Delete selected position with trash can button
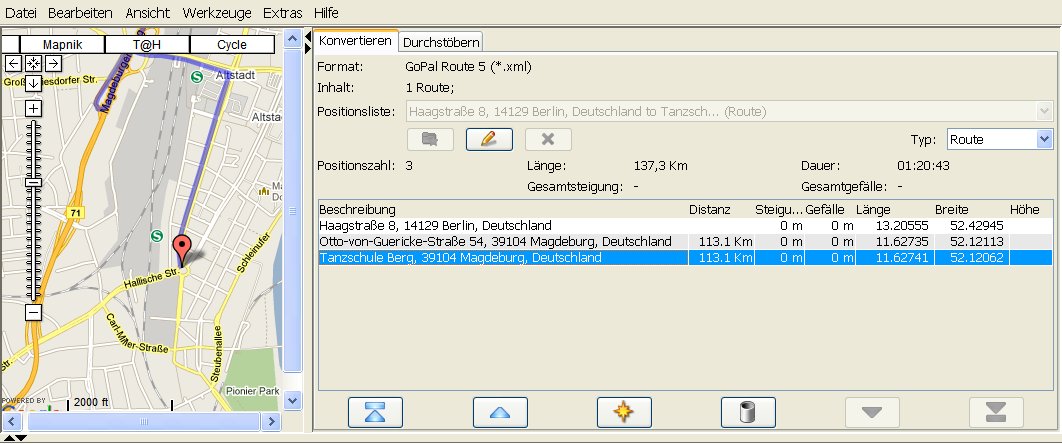The width and height of the screenshot is (1062, 444). click(x=747, y=412)
